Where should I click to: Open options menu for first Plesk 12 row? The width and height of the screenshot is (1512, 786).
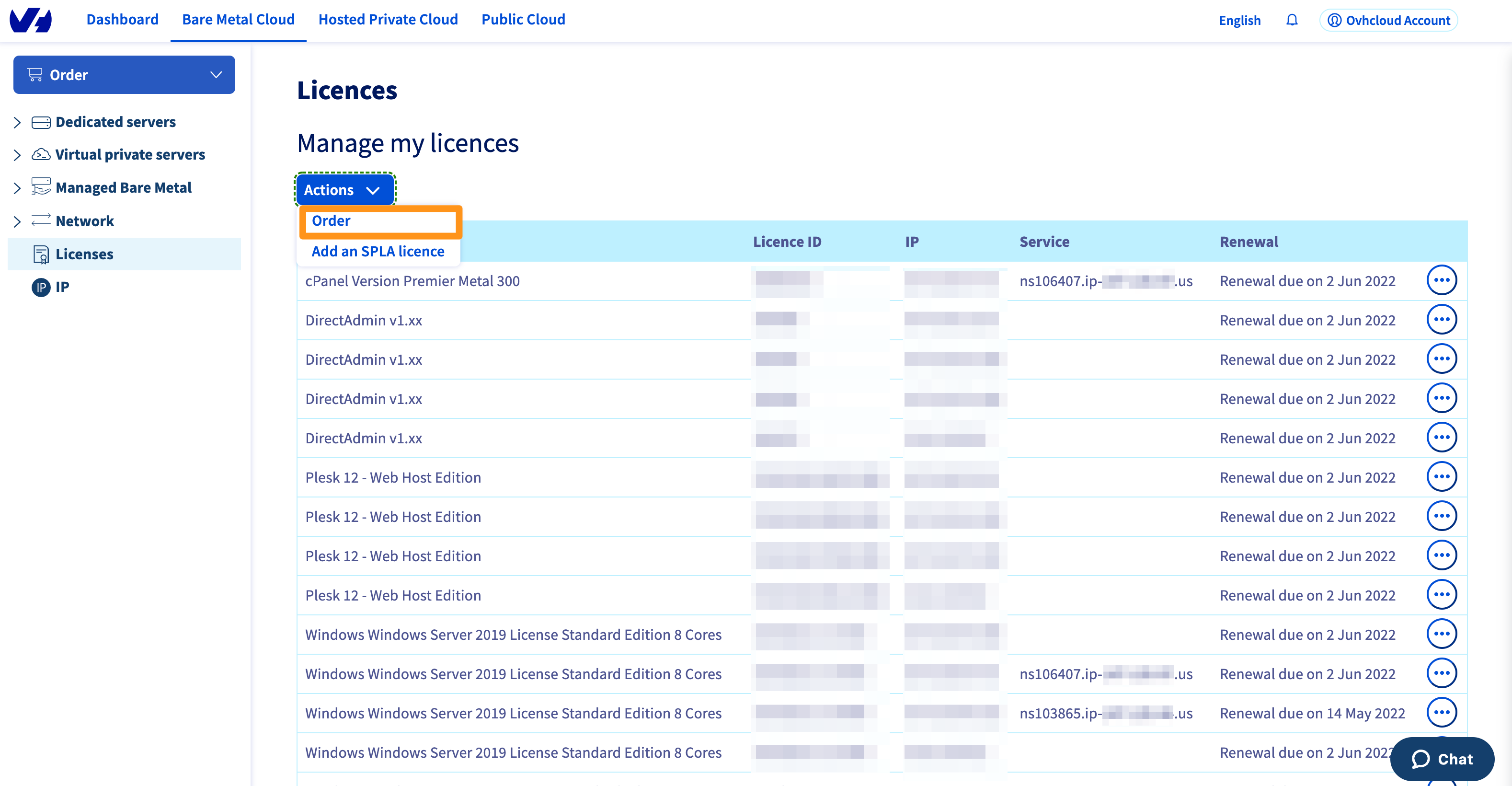click(1441, 477)
